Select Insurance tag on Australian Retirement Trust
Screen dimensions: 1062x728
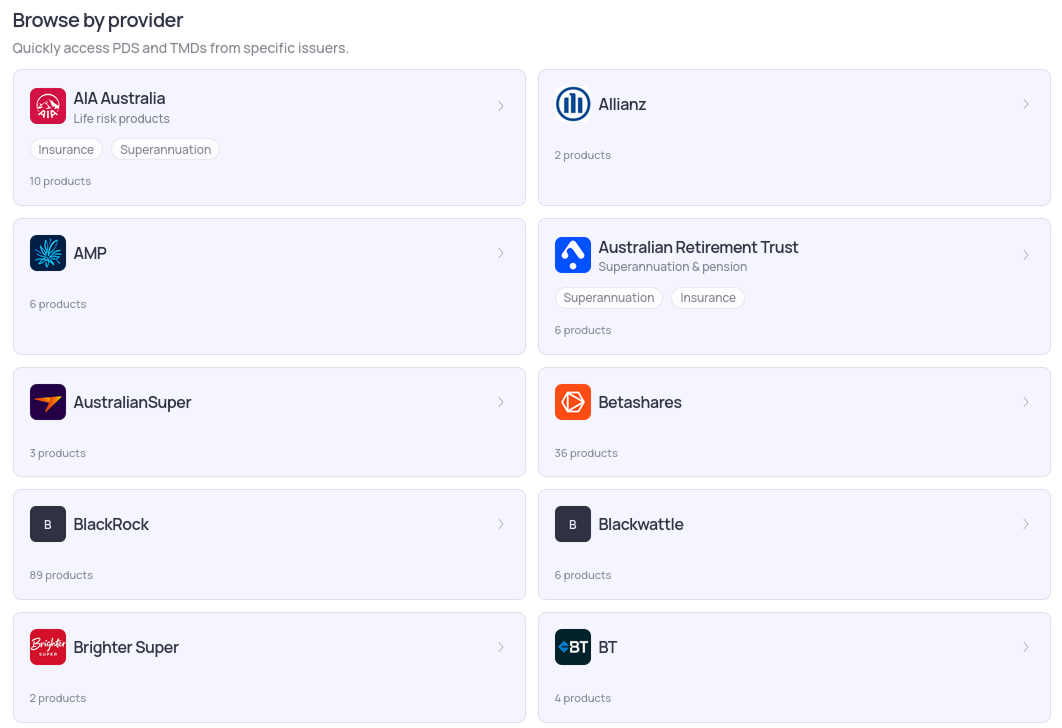click(x=708, y=298)
